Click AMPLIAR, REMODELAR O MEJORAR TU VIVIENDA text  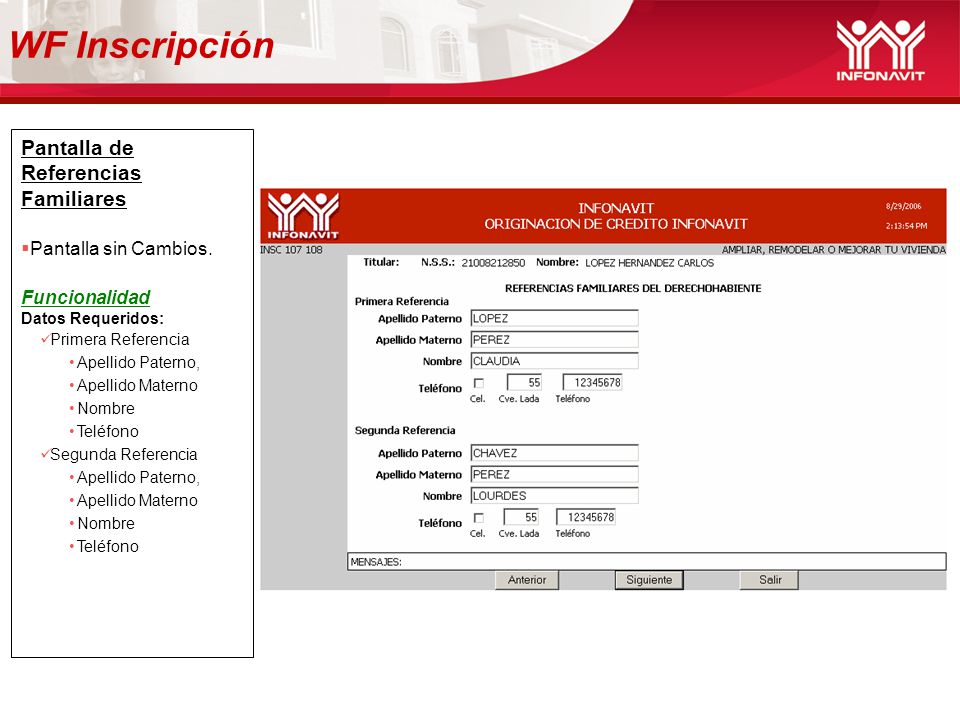[x=834, y=250]
